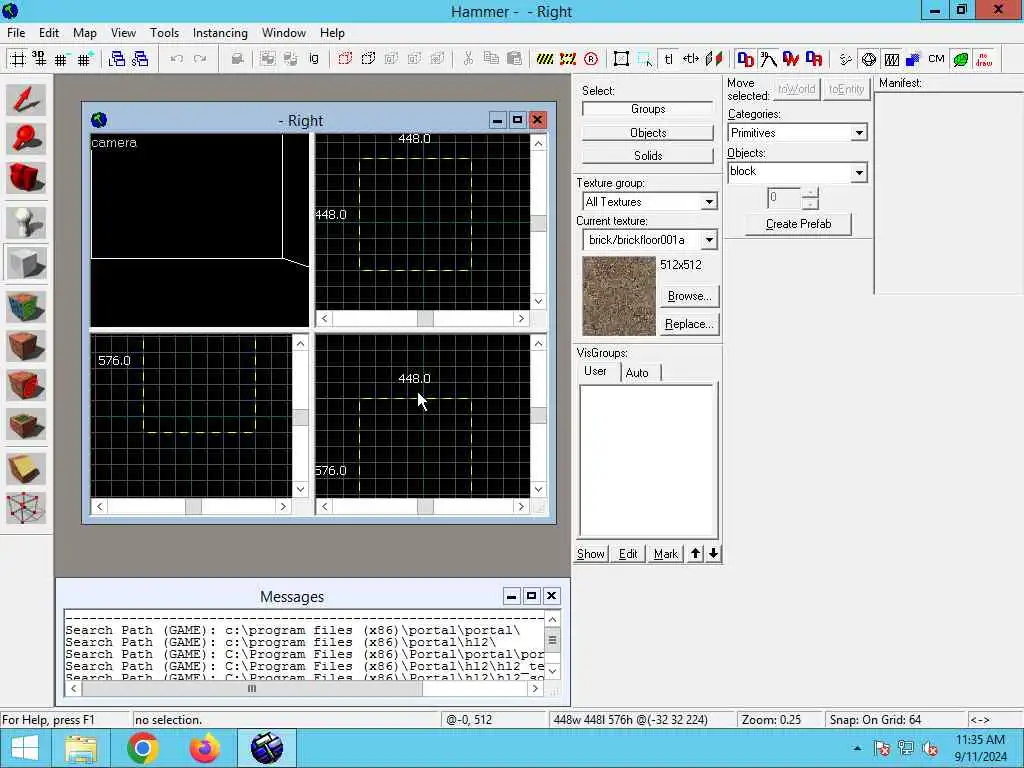This screenshot has height=768, width=1024.
Task: Toggle cordon bounds yellow-black striped icon
Action: 545,59
